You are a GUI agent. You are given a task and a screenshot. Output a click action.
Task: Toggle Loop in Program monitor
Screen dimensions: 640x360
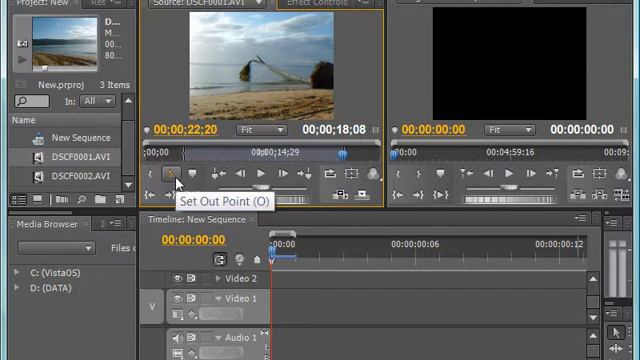coord(578,174)
